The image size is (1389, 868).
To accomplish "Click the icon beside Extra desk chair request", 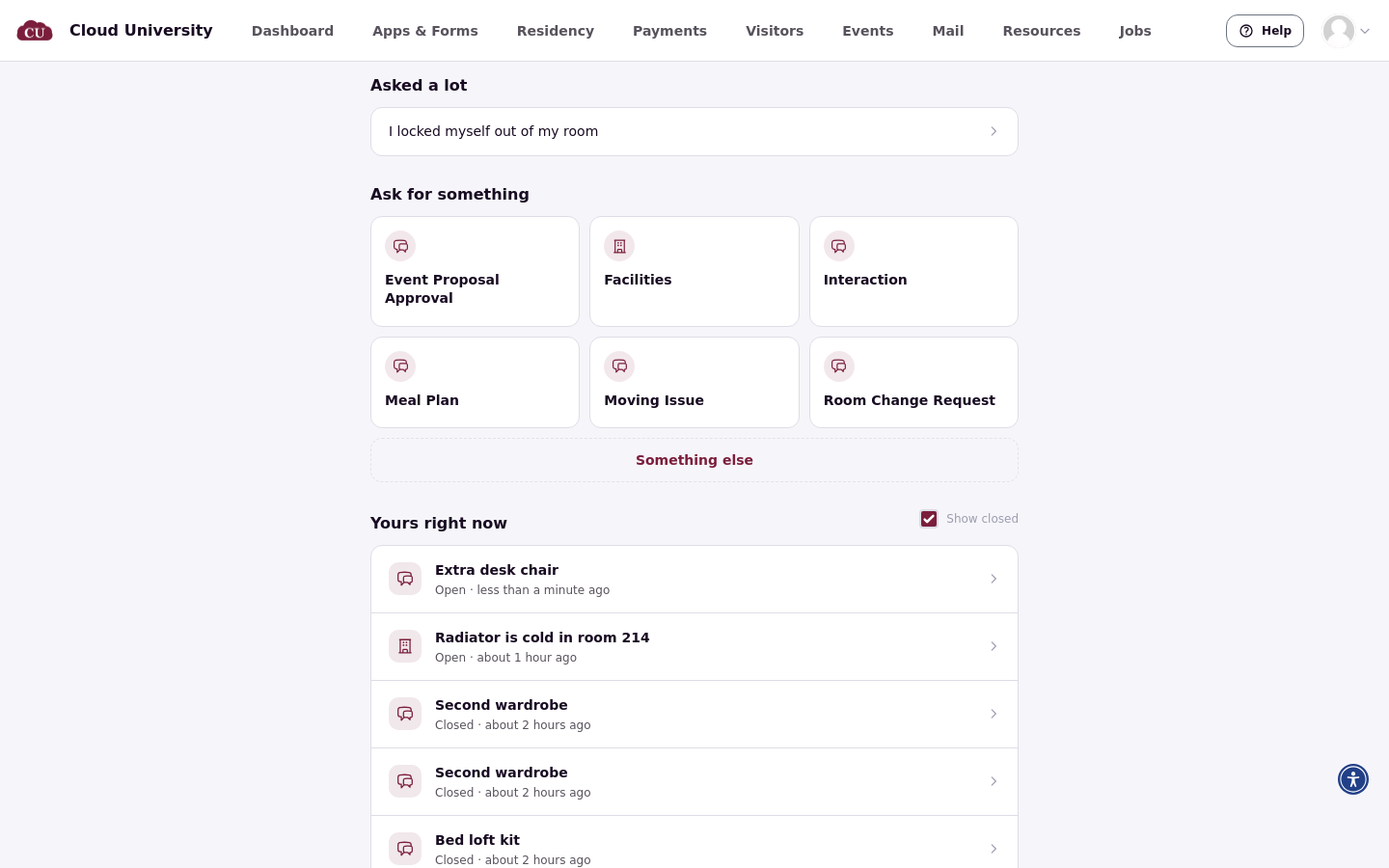I will click(x=405, y=579).
